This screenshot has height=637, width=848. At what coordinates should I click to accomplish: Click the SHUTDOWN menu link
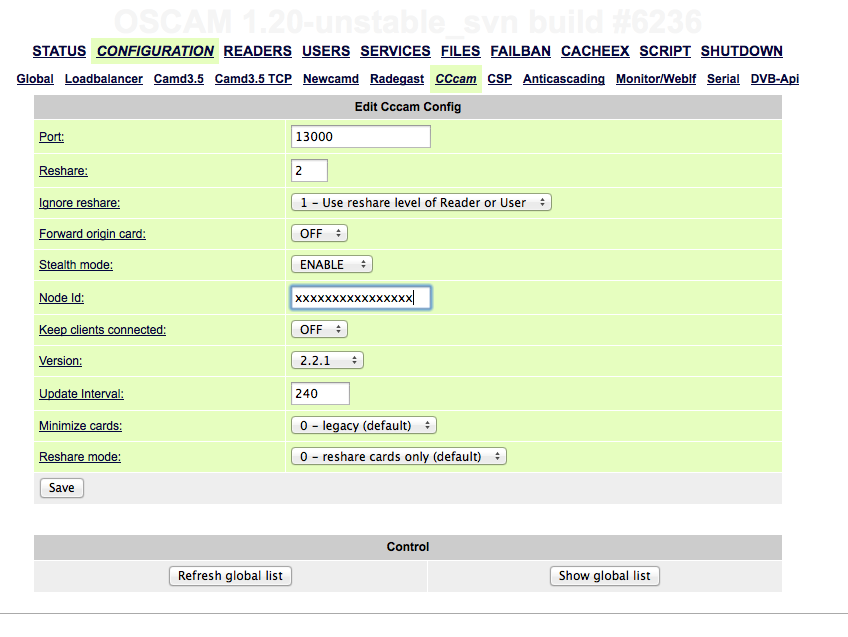click(x=741, y=51)
